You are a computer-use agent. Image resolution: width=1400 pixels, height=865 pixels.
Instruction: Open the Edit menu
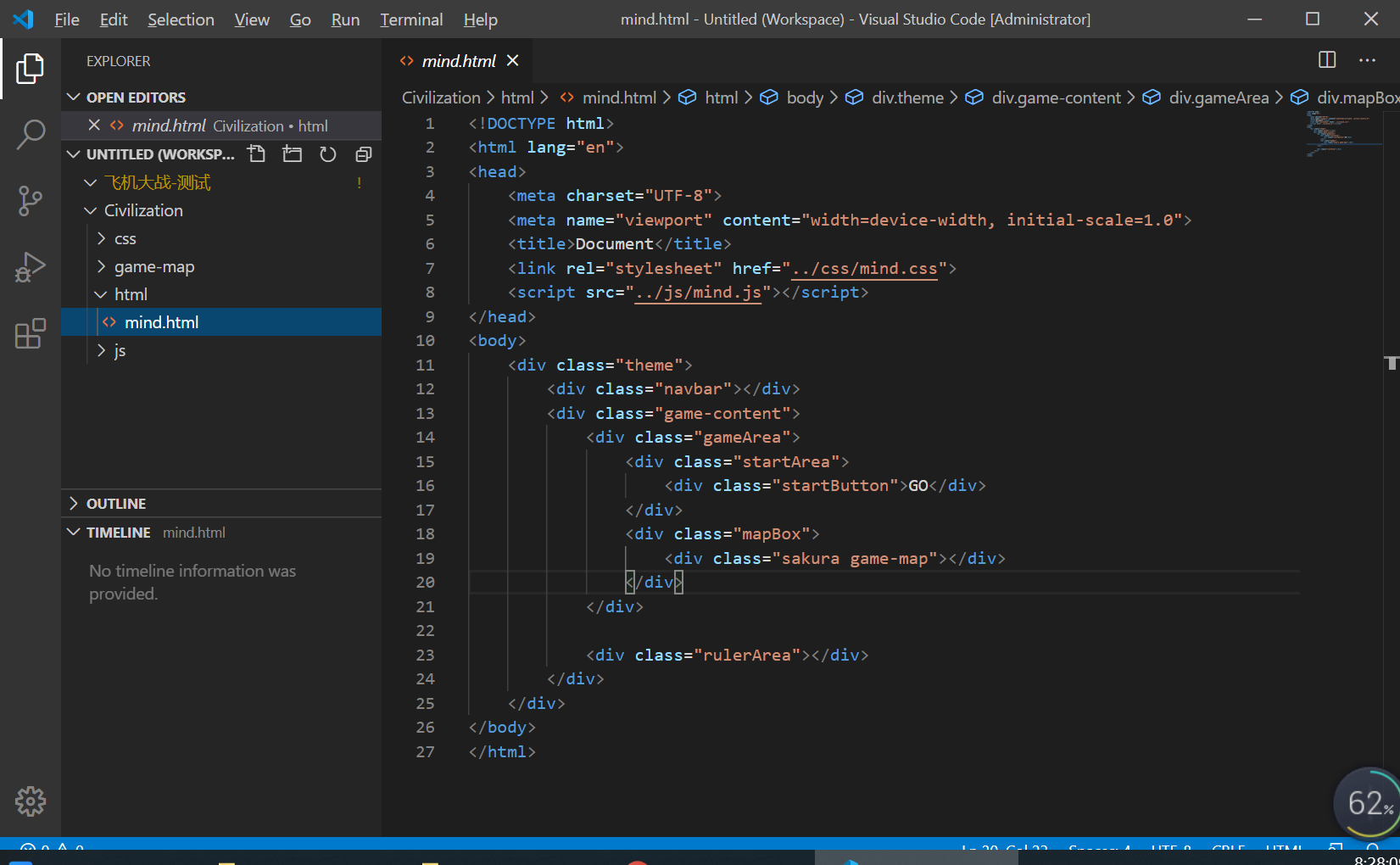tap(114, 20)
